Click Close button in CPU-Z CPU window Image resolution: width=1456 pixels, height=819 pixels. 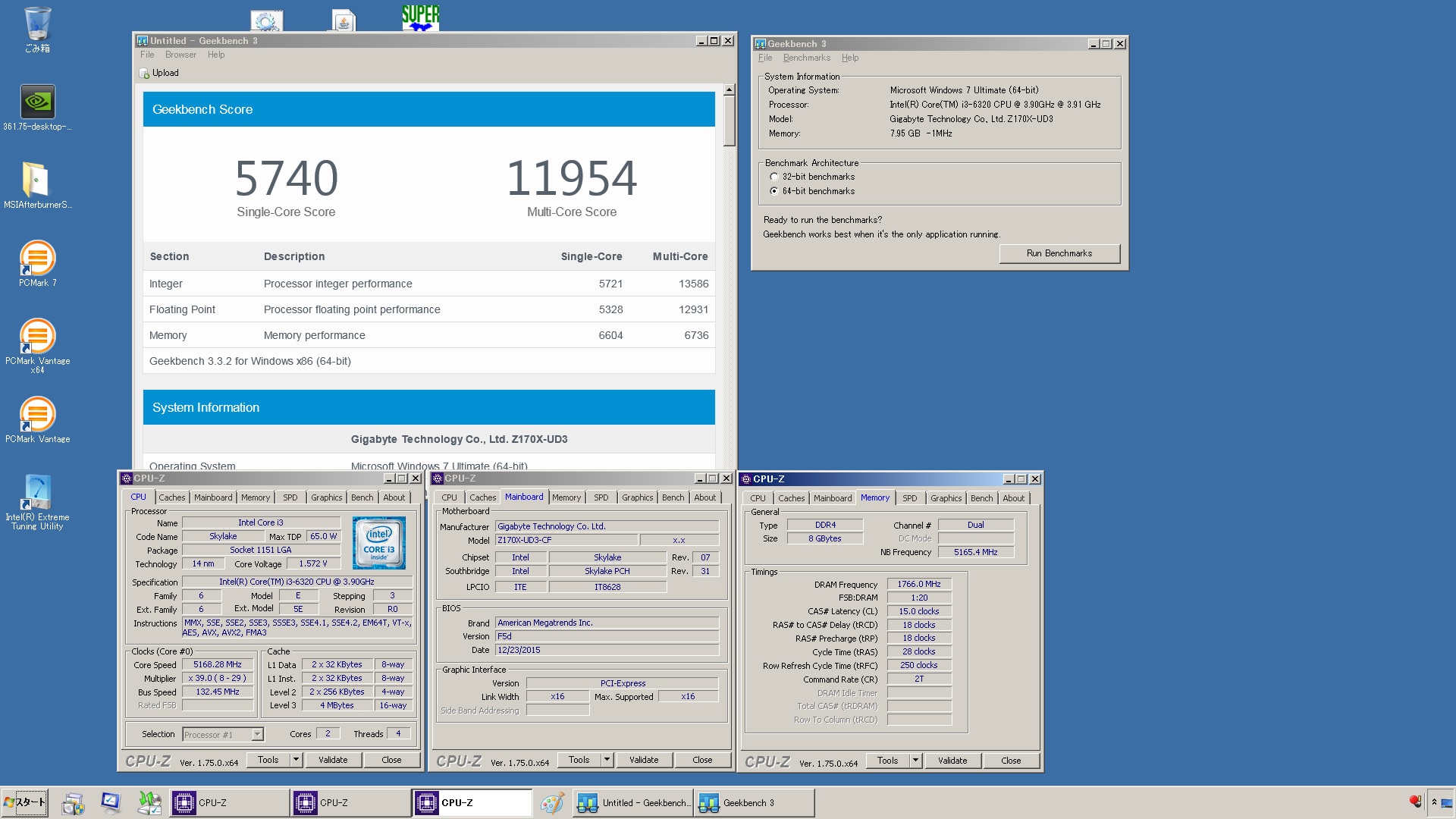[x=392, y=760]
